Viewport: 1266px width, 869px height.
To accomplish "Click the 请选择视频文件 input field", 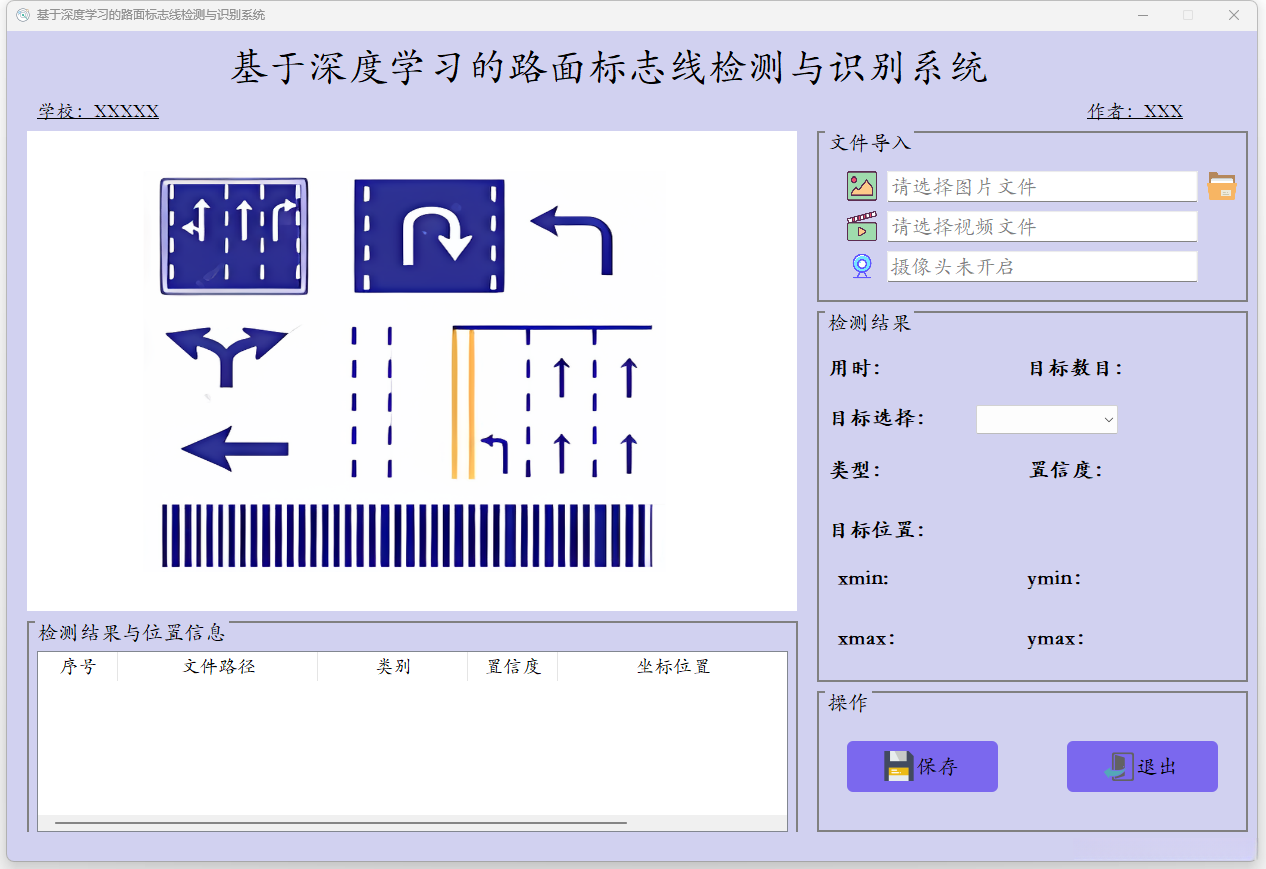I will pyautogui.click(x=1042, y=226).
